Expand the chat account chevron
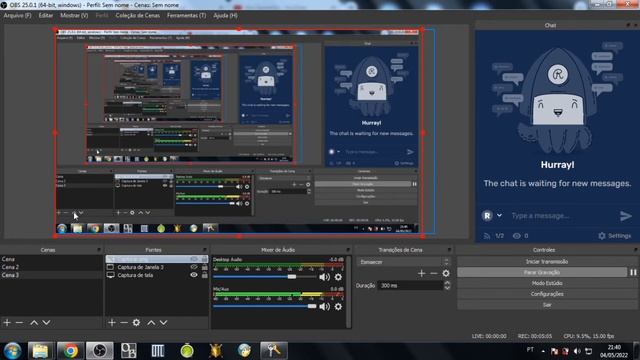This screenshot has height=360, width=640. pos(499,216)
